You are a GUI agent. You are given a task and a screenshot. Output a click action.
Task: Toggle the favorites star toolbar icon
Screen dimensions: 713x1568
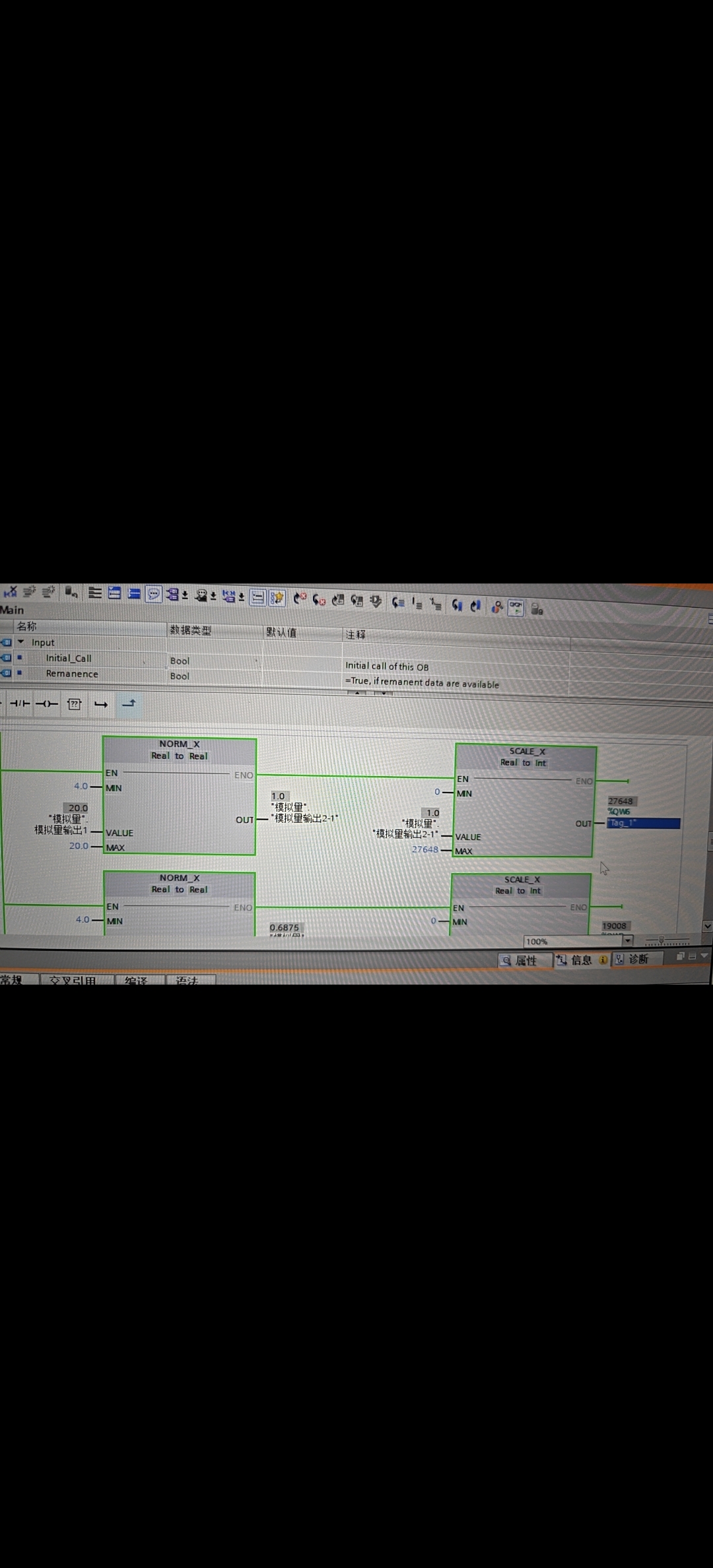[277, 599]
